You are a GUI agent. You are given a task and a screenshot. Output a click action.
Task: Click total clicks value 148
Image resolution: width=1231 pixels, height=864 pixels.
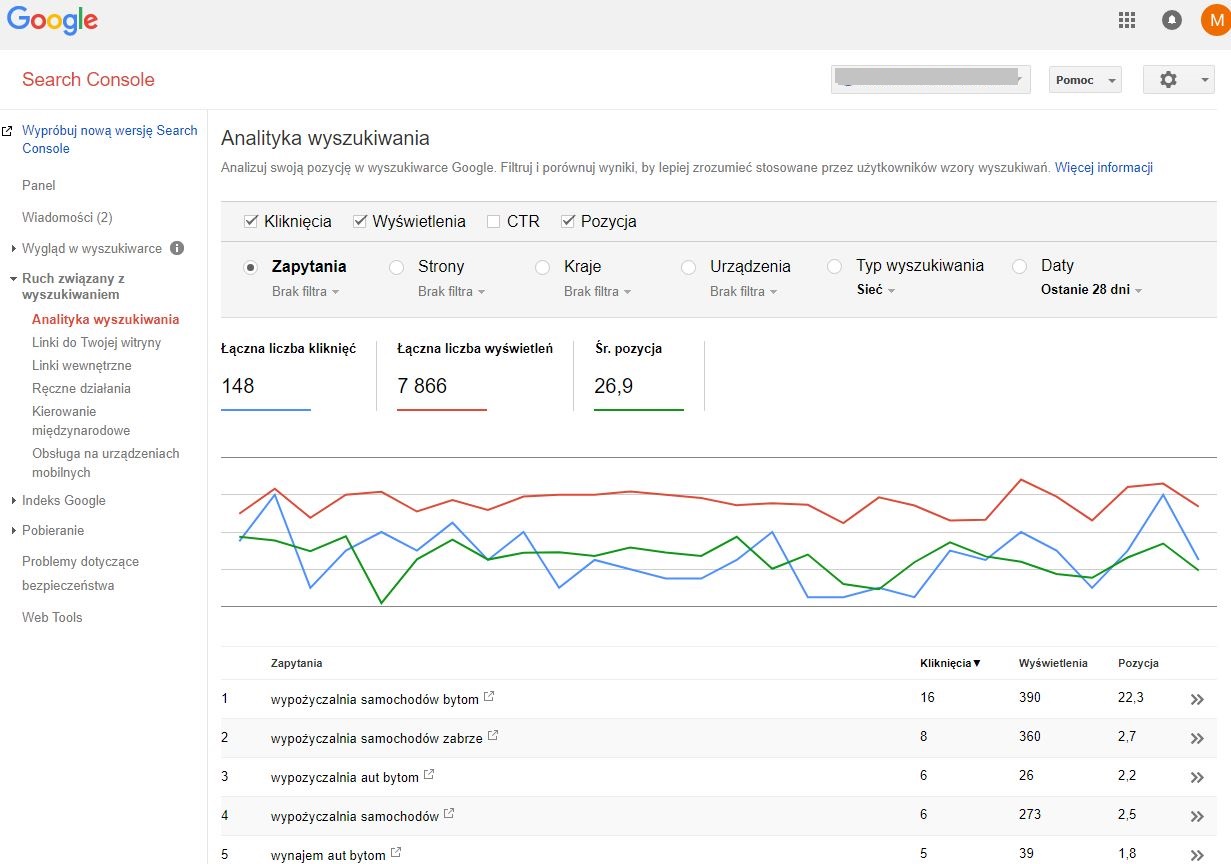point(238,386)
